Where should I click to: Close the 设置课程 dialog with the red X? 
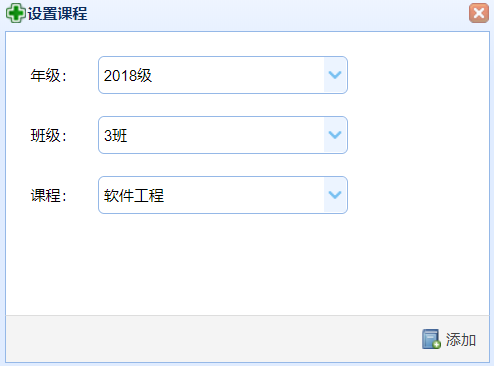[x=479, y=13]
